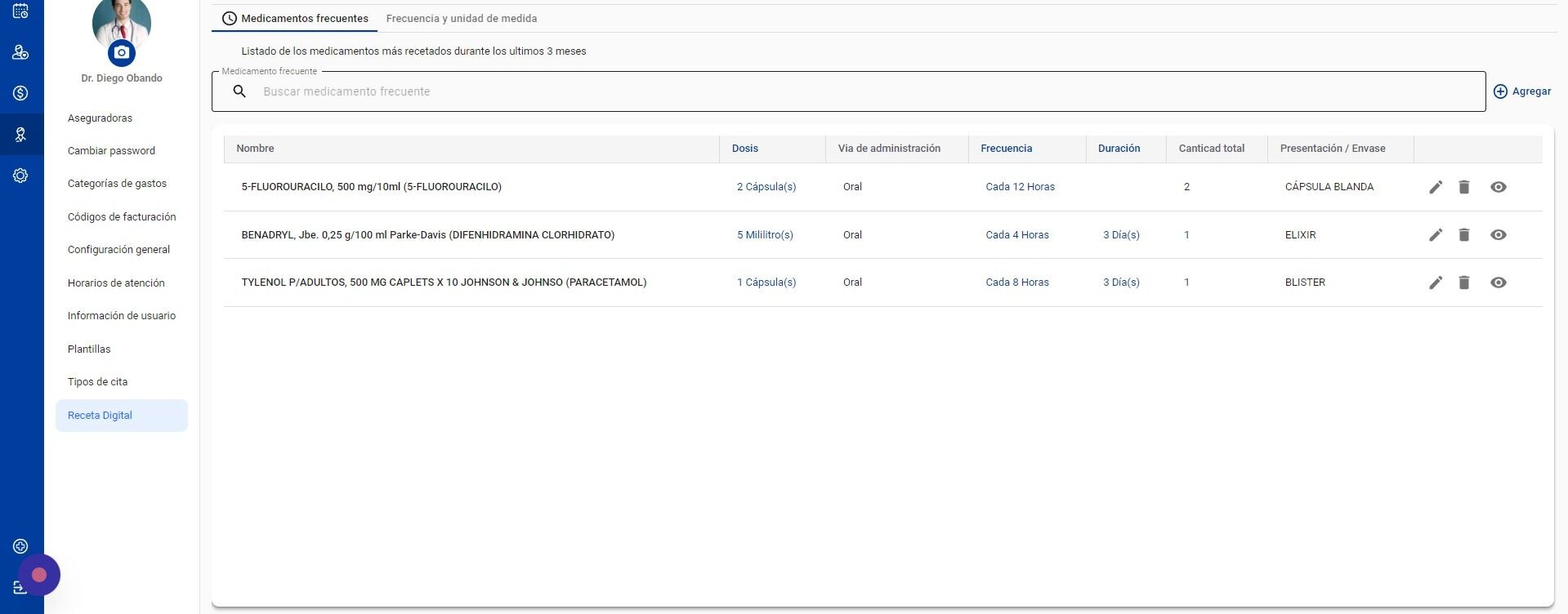
Task: Select the TYLENOL P/ADULTOS medication name
Action: click(x=444, y=283)
